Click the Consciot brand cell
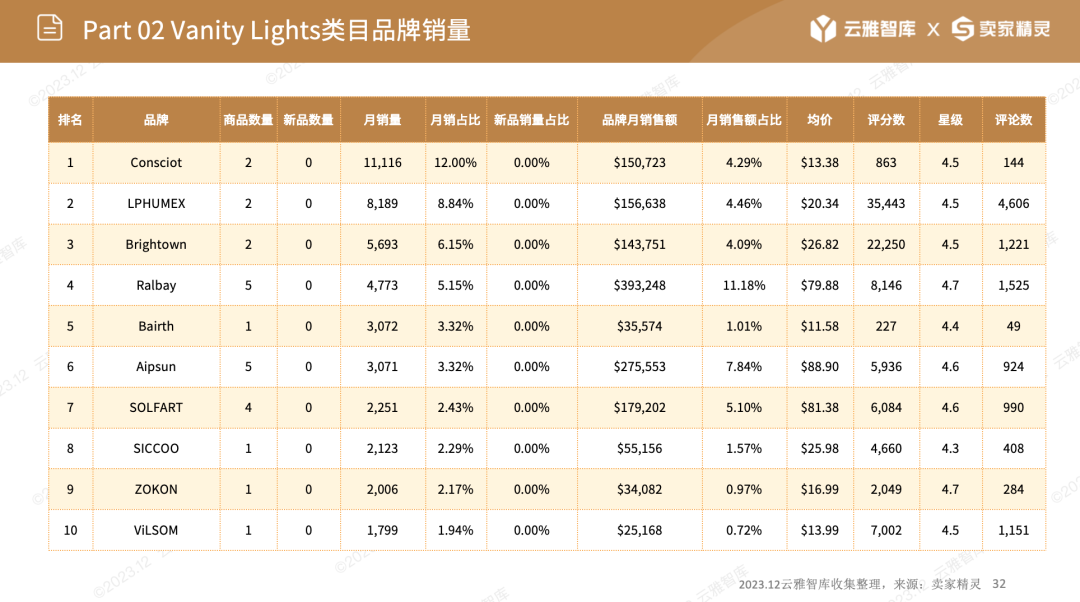Screen dimensions: 1080x602 156,163
